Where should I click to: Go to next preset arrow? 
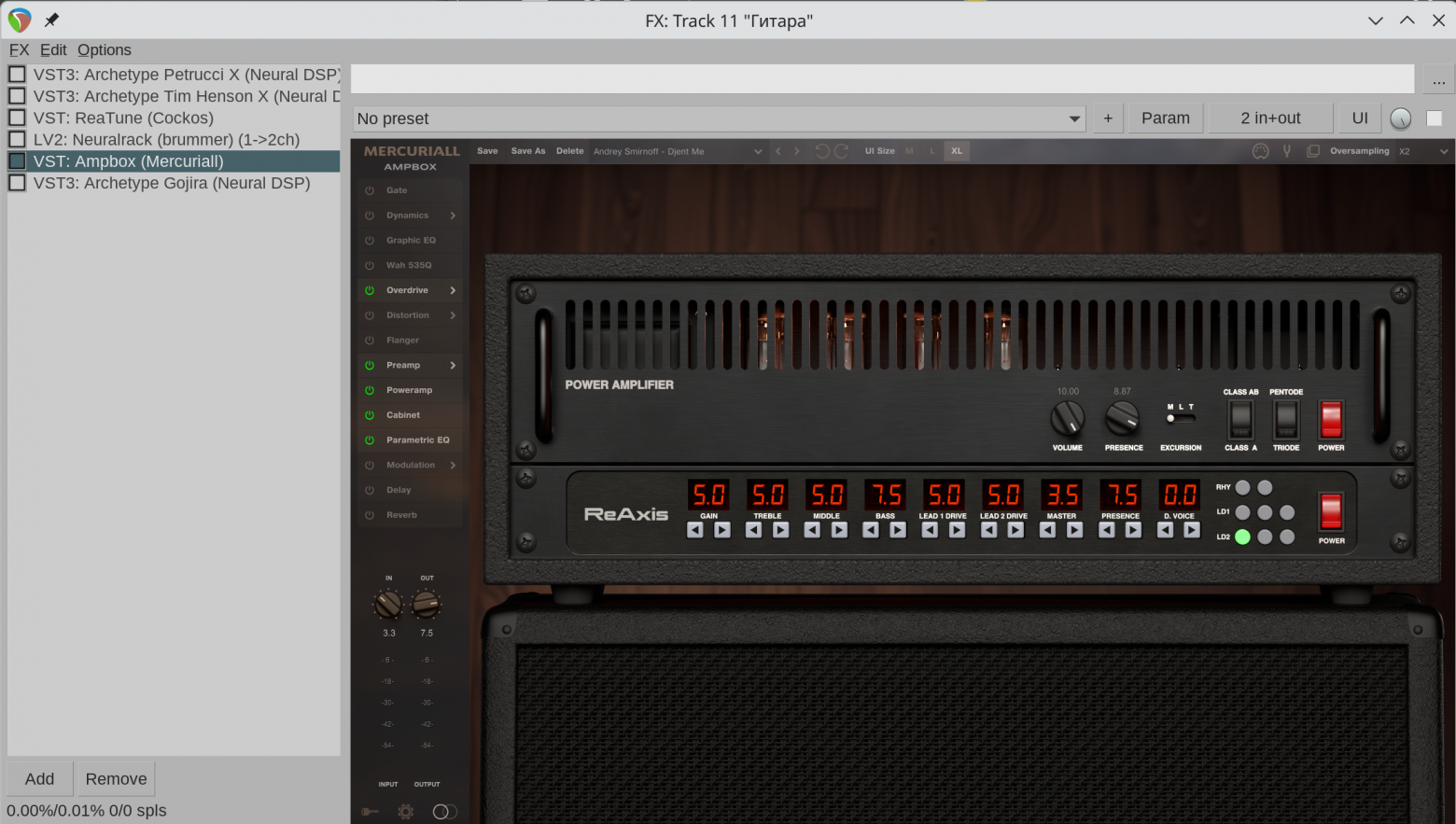[797, 151]
